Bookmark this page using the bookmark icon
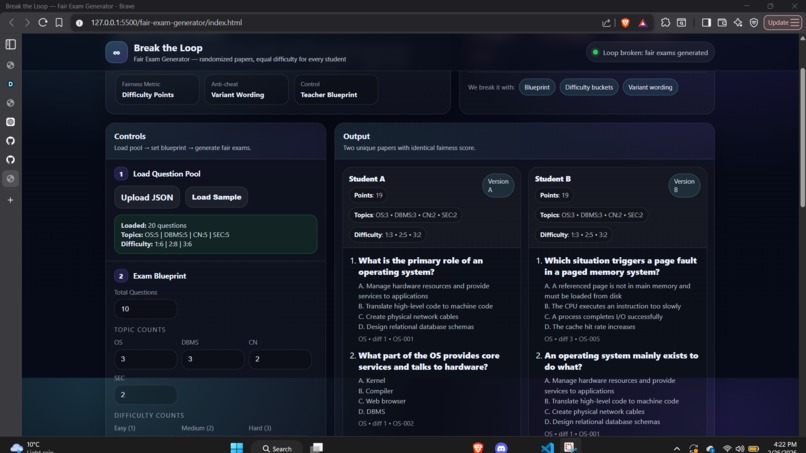 pos(59,23)
